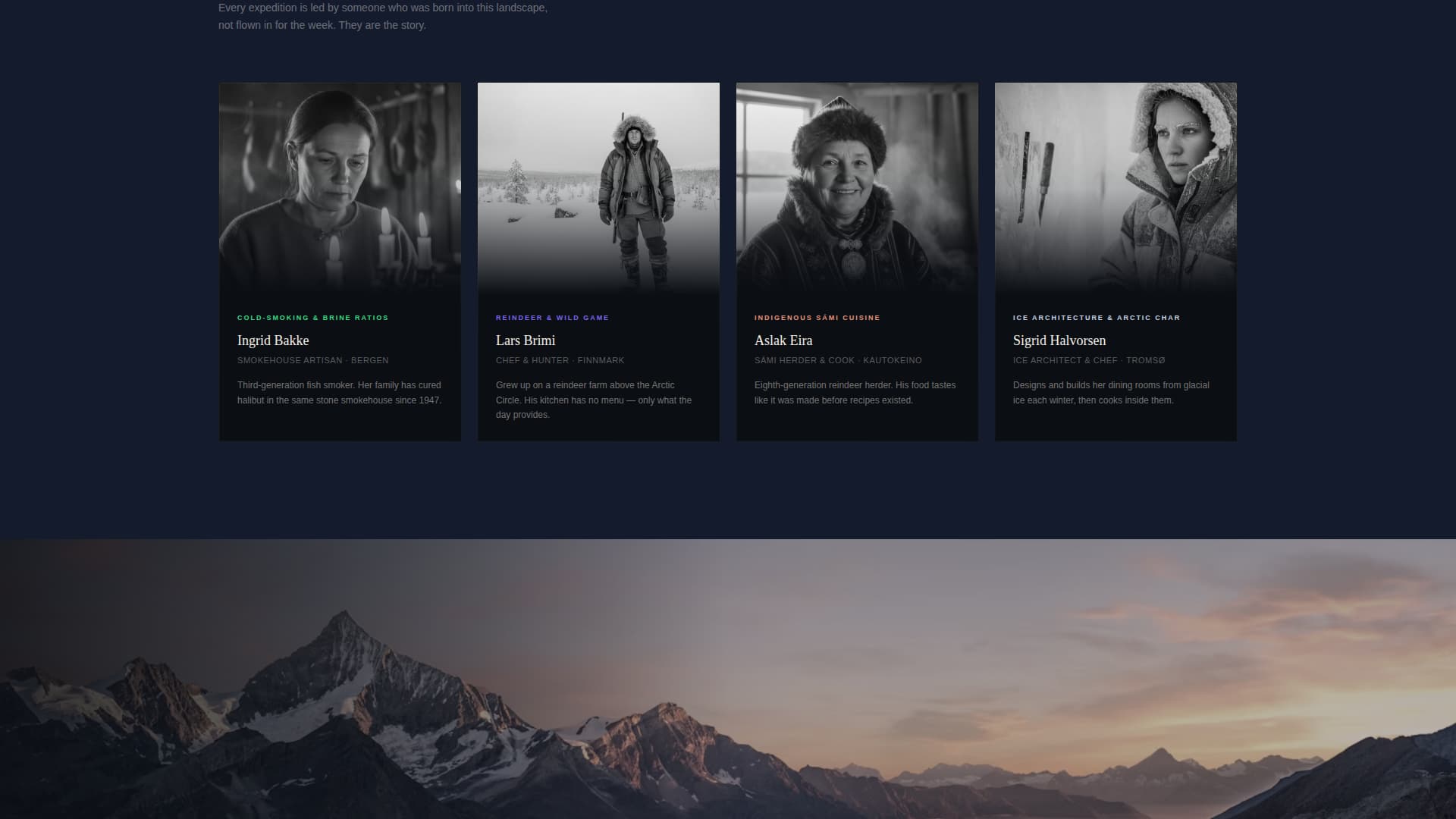
Task: Click the ICE ARCHITECT & CHEF · TROMSØ text
Action: (1089, 360)
